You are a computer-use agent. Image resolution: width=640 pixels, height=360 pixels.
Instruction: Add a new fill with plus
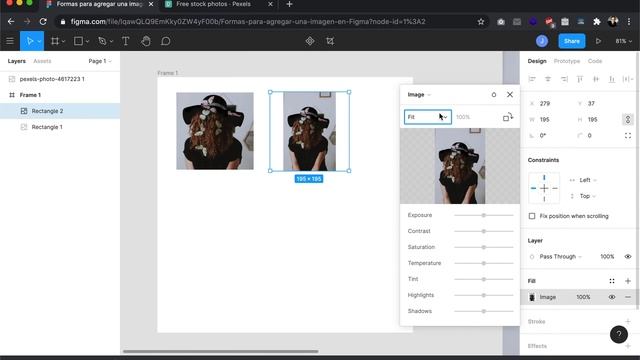(628, 281)
